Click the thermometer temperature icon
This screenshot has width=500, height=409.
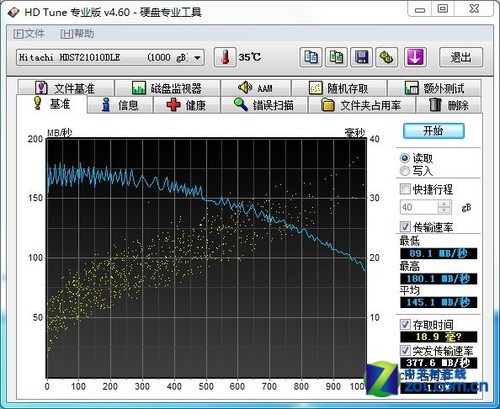[225, 57]
